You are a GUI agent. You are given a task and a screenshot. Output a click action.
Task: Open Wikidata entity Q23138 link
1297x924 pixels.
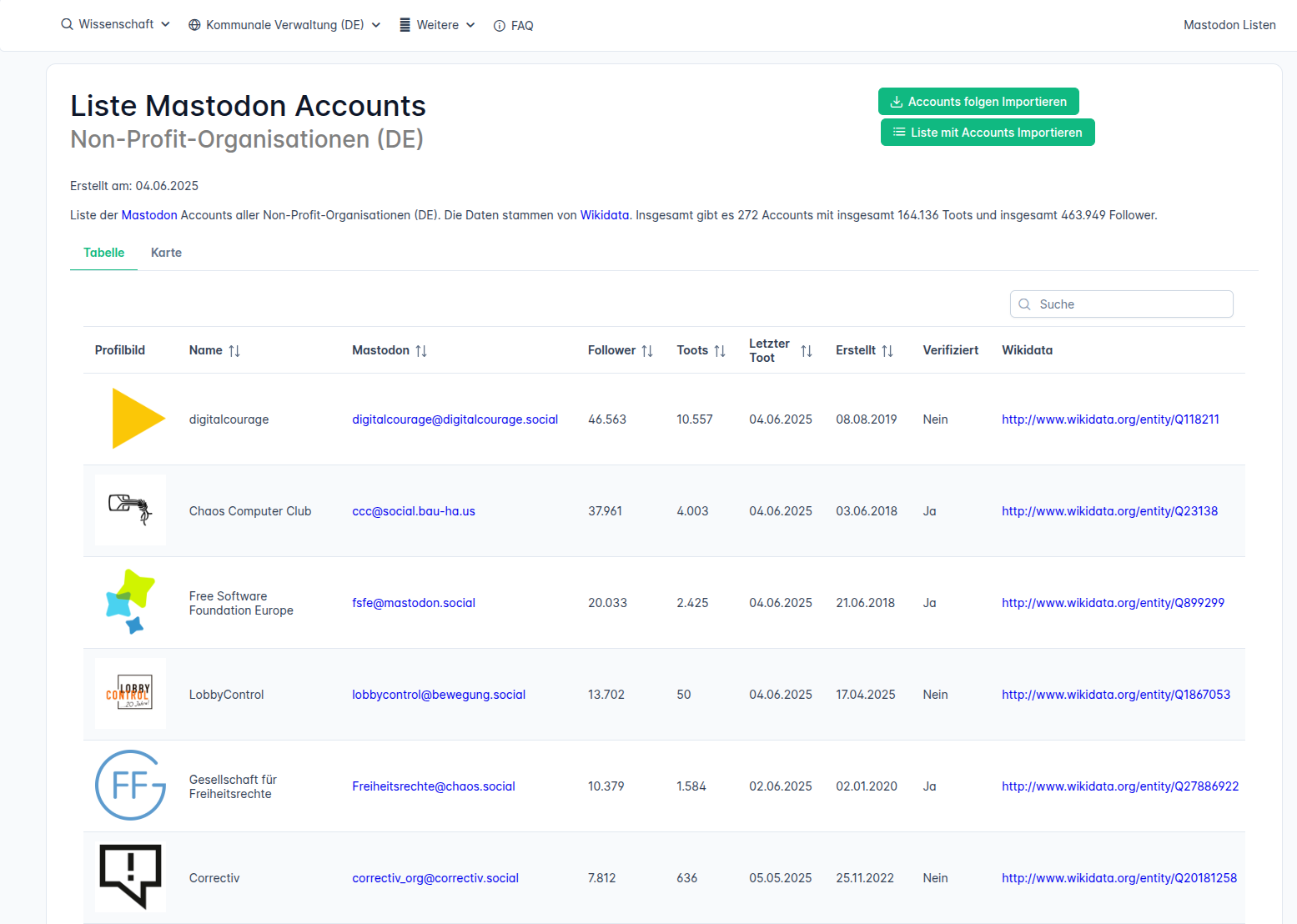coord(1109,511)
